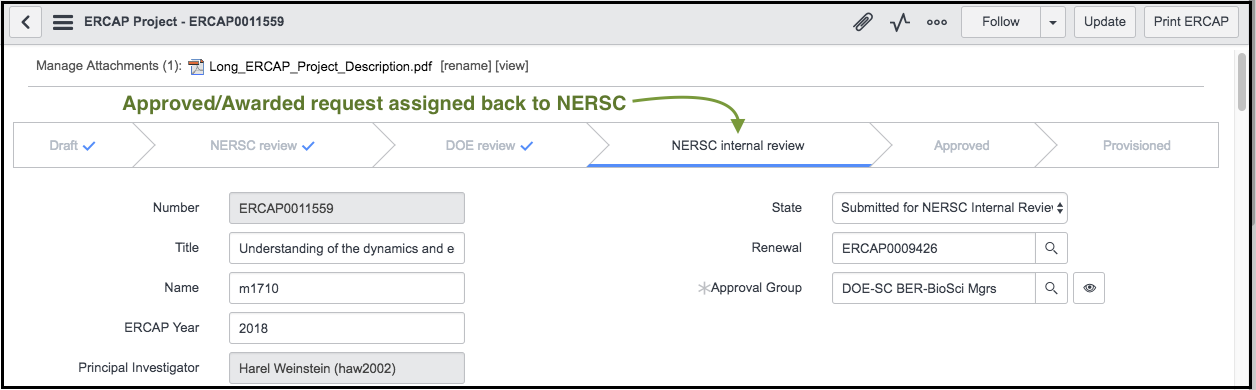1256x390 pixels.
Task: Edit the ERCAP Year field
Action: click(347, 328)
